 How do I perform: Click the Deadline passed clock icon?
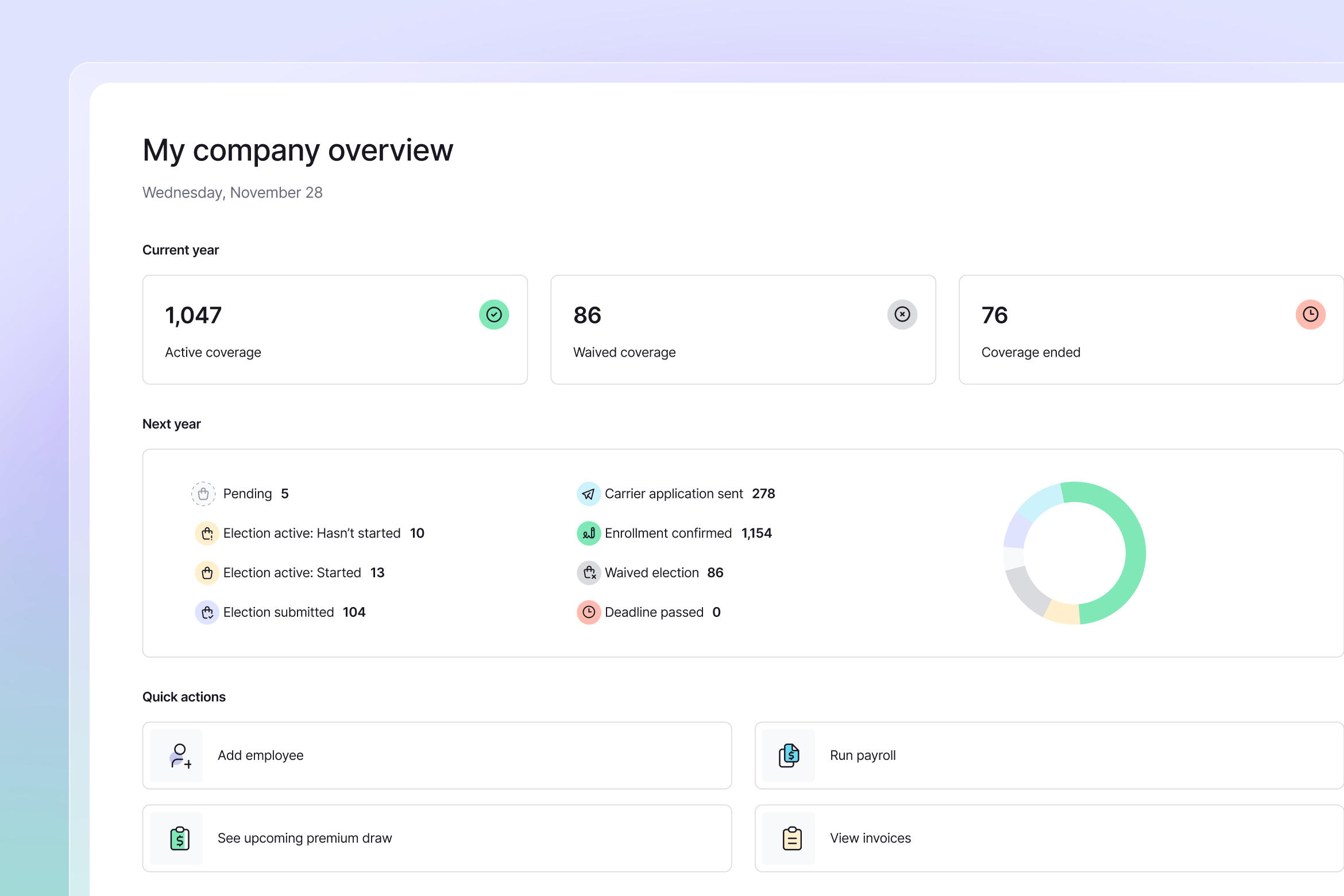pos(588,612)
